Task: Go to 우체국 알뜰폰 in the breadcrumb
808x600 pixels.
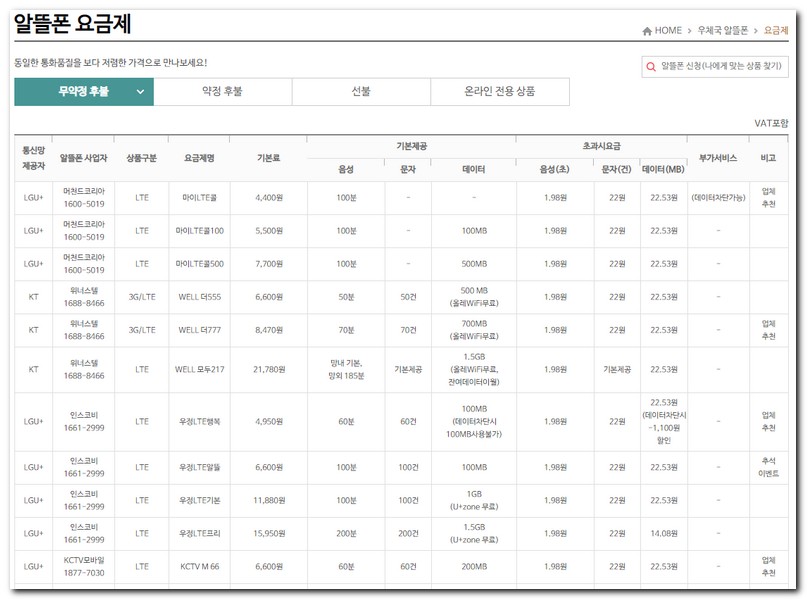Action: [724, 31]
